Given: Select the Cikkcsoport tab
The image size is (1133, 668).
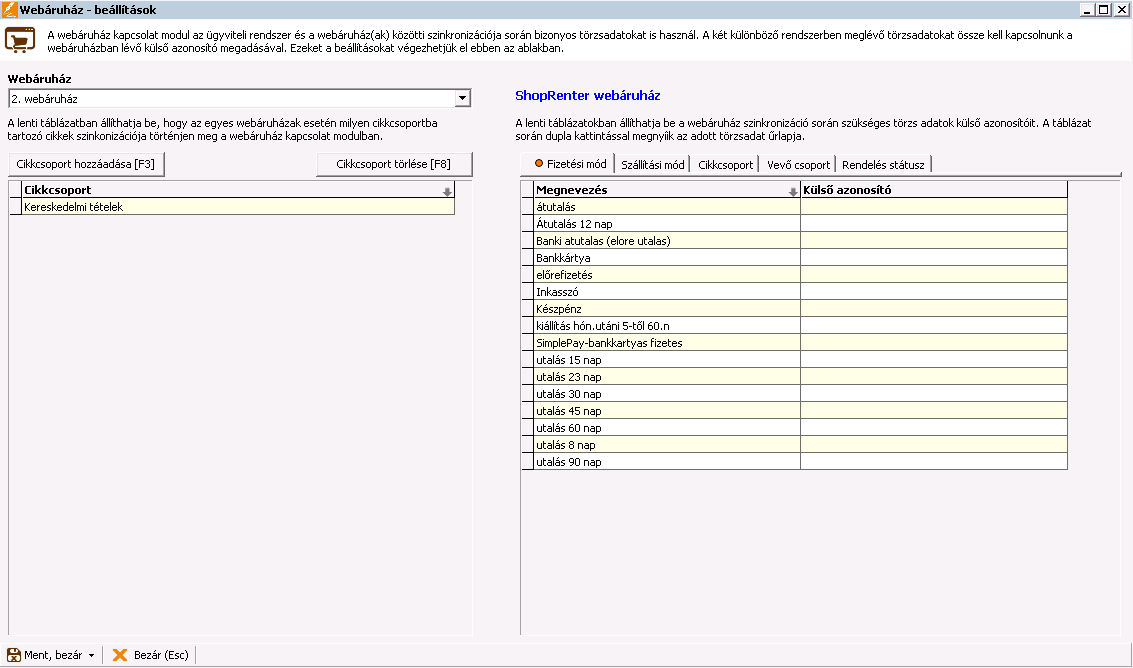Looking at the screenshot, I should tap(725, 165).
